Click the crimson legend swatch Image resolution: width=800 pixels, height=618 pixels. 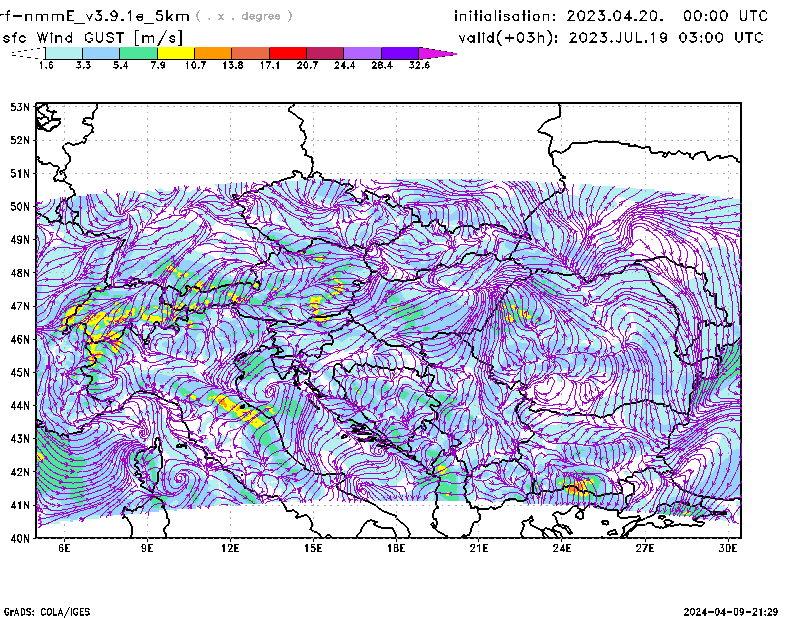tap(325, 53)
